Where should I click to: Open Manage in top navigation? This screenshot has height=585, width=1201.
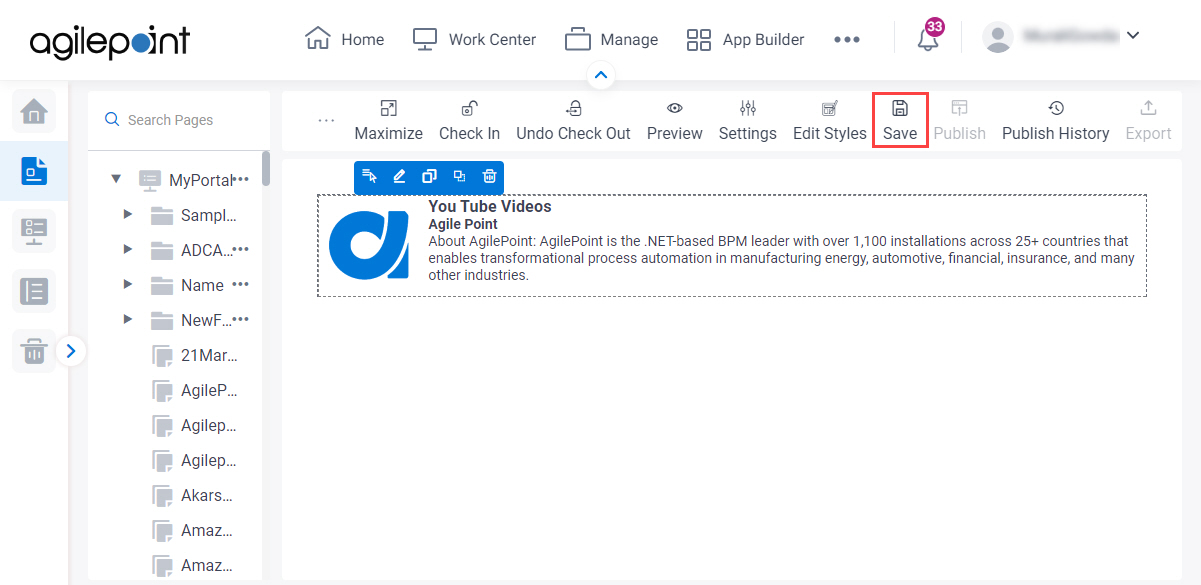click(612, 39)
